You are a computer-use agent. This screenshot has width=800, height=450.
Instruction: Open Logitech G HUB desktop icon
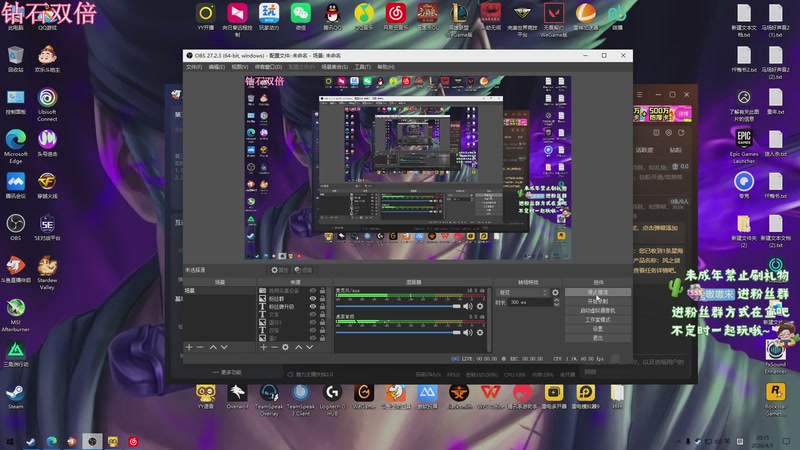point(332,400)
